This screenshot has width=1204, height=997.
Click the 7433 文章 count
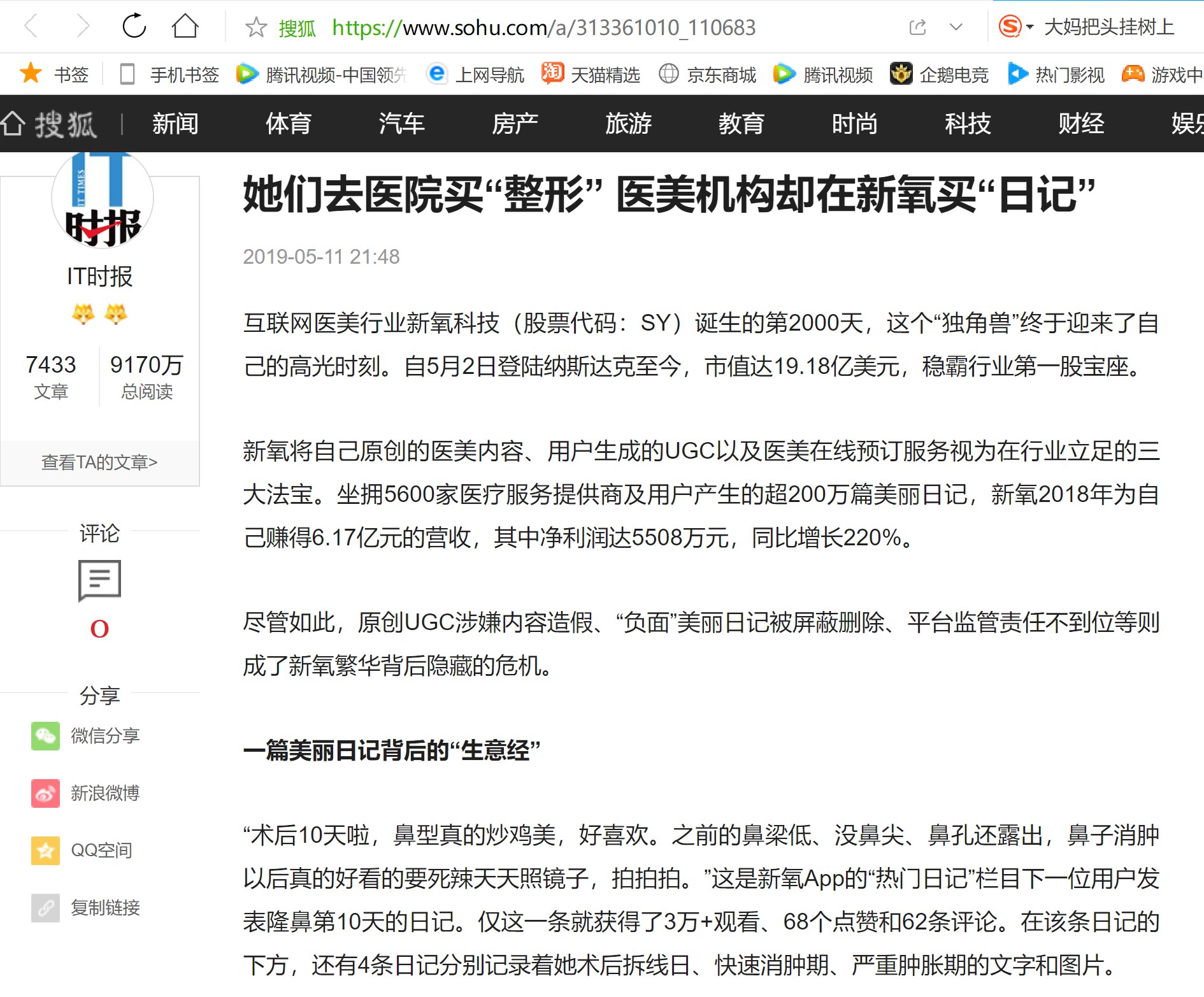click(x=50, y=377)
